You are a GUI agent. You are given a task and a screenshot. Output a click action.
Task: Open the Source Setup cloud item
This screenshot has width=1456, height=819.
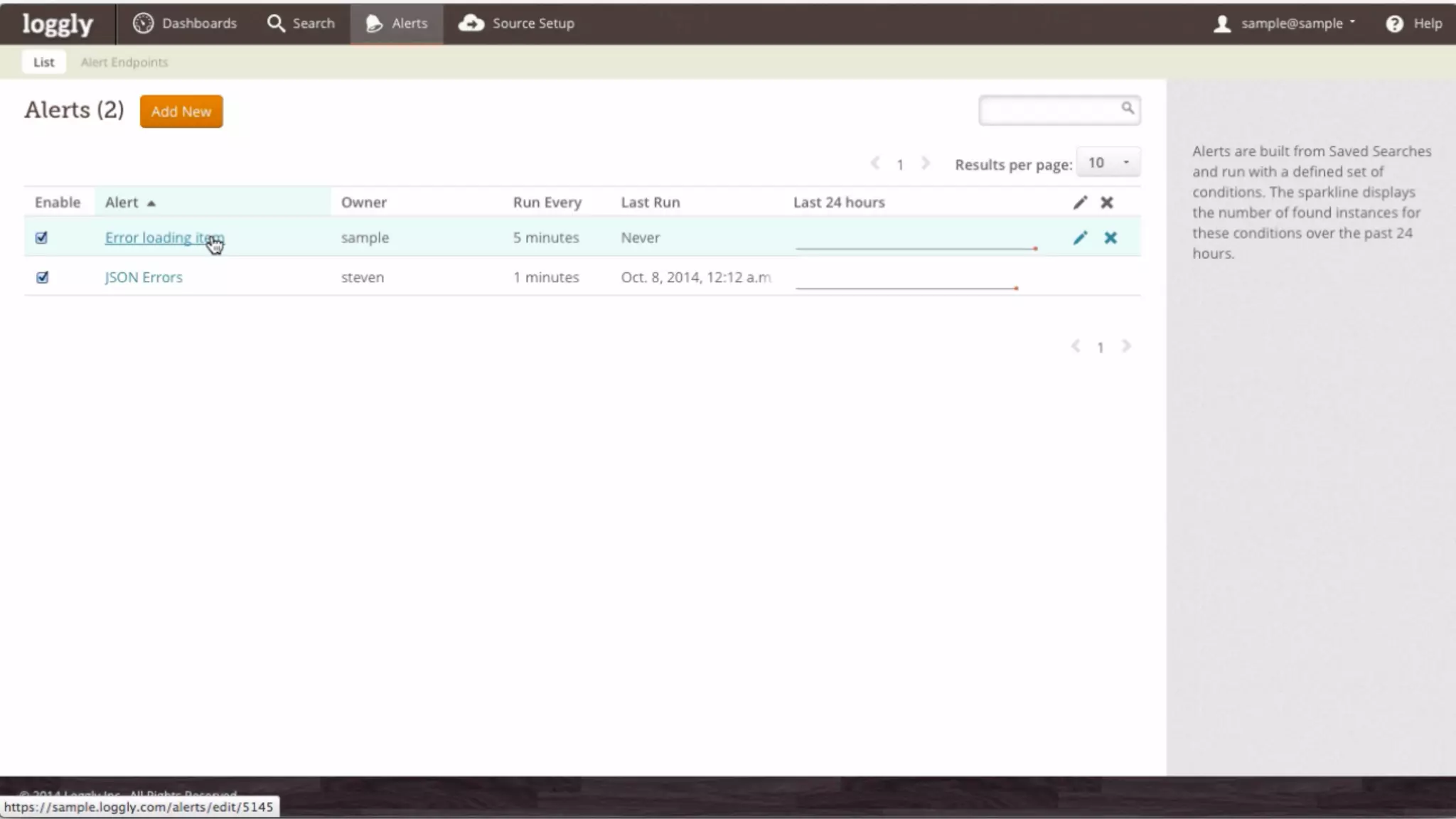click(x=516, y=23)
